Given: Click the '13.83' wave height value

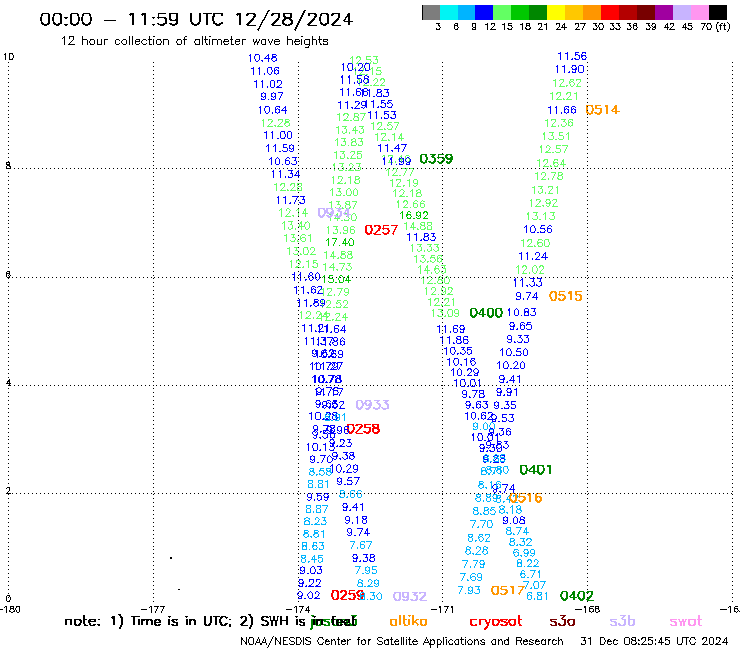Looking at the screenshot, I should (x=349, y=143).
